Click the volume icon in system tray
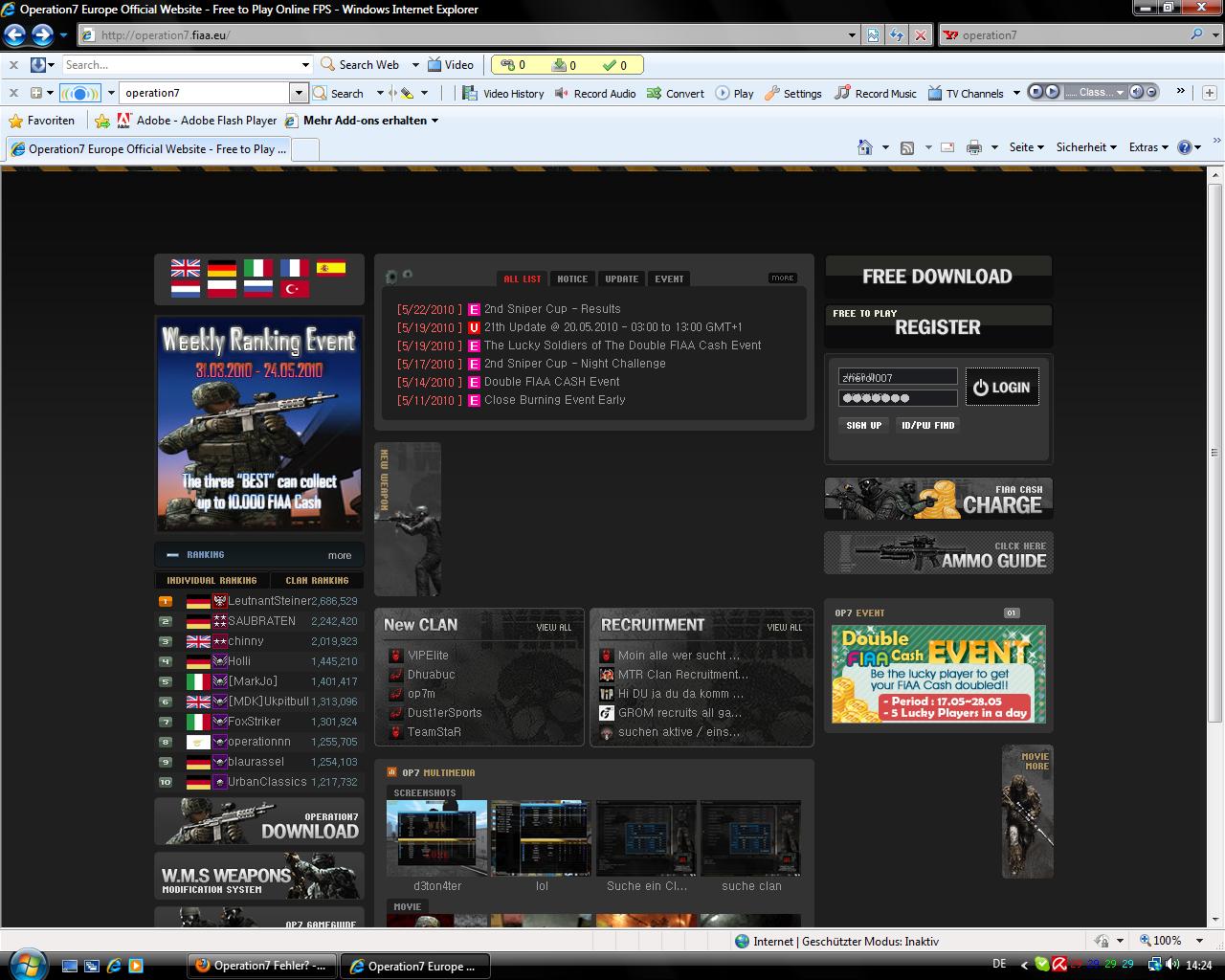The height and width of the screenshot is (980, 1225). (1172, 964)
